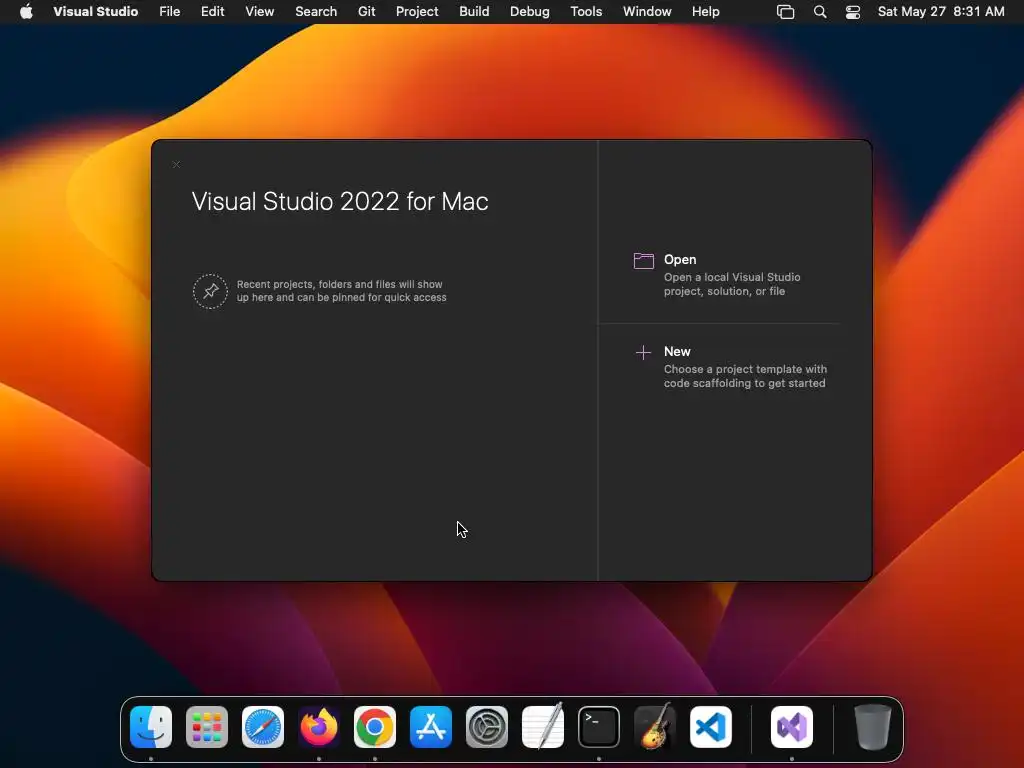1024x768 pixels.
Task: Open the App Store dock icon
Action: pyautogui.click(x=431, y=727)
